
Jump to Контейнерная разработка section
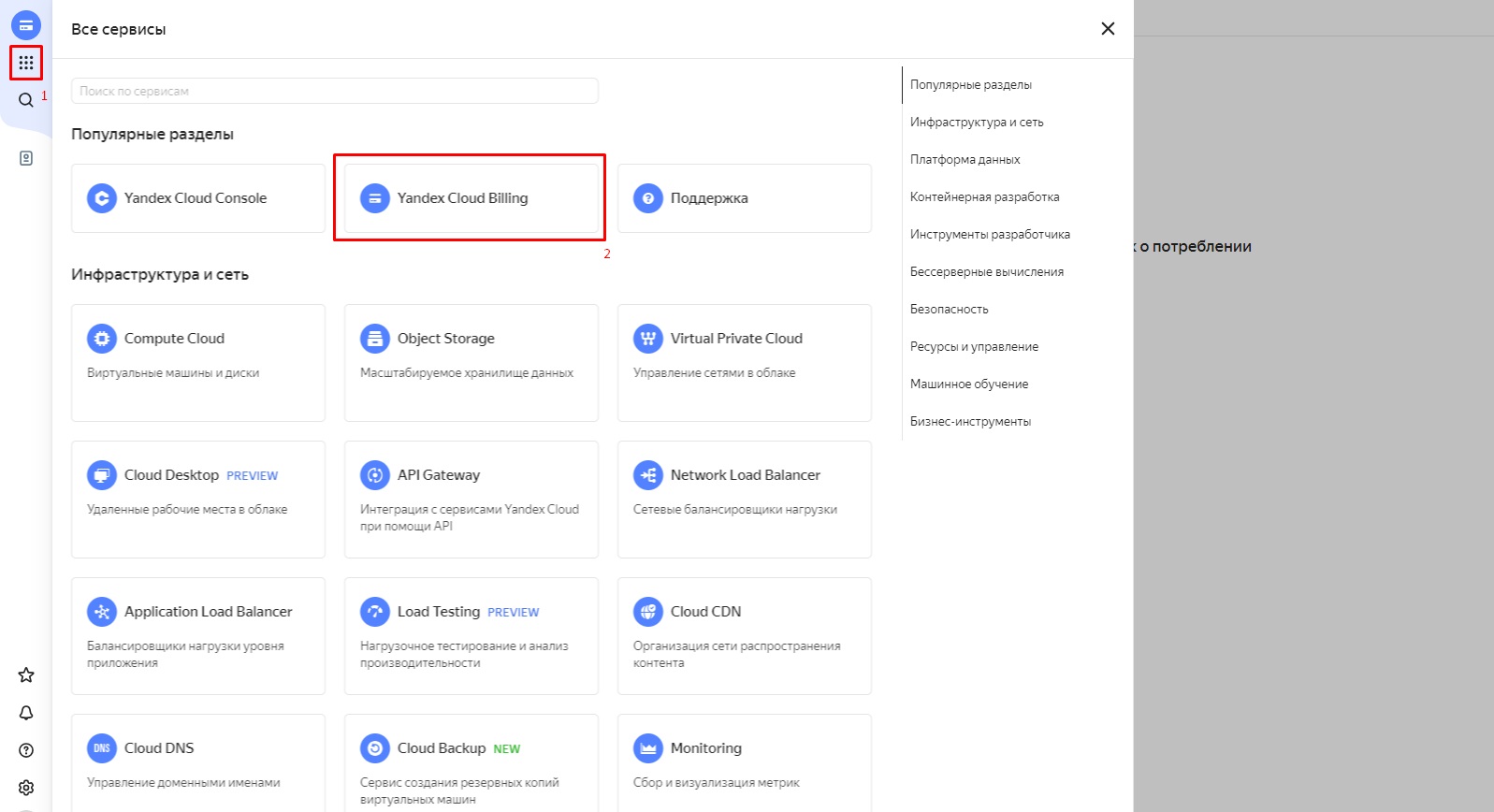pos(985,197)
